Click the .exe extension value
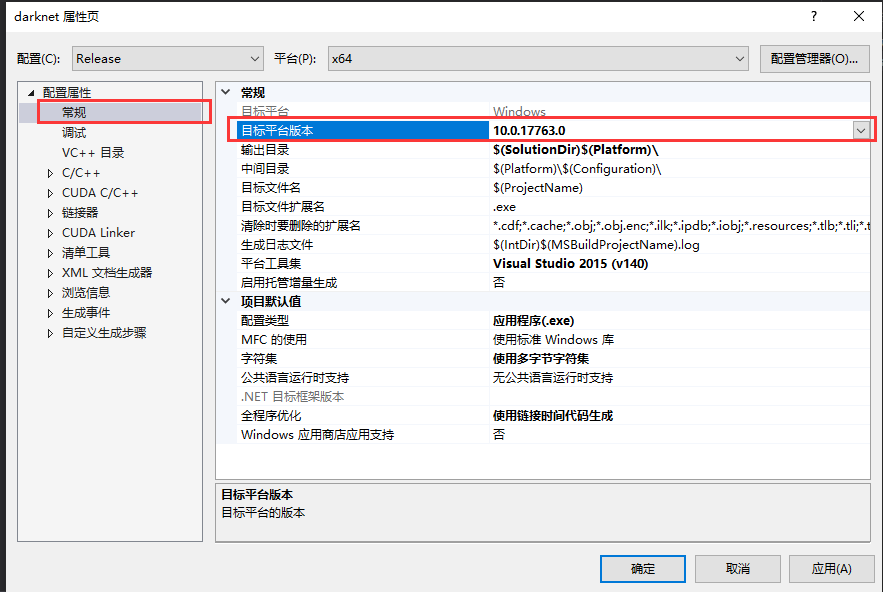 coord(504,207)
